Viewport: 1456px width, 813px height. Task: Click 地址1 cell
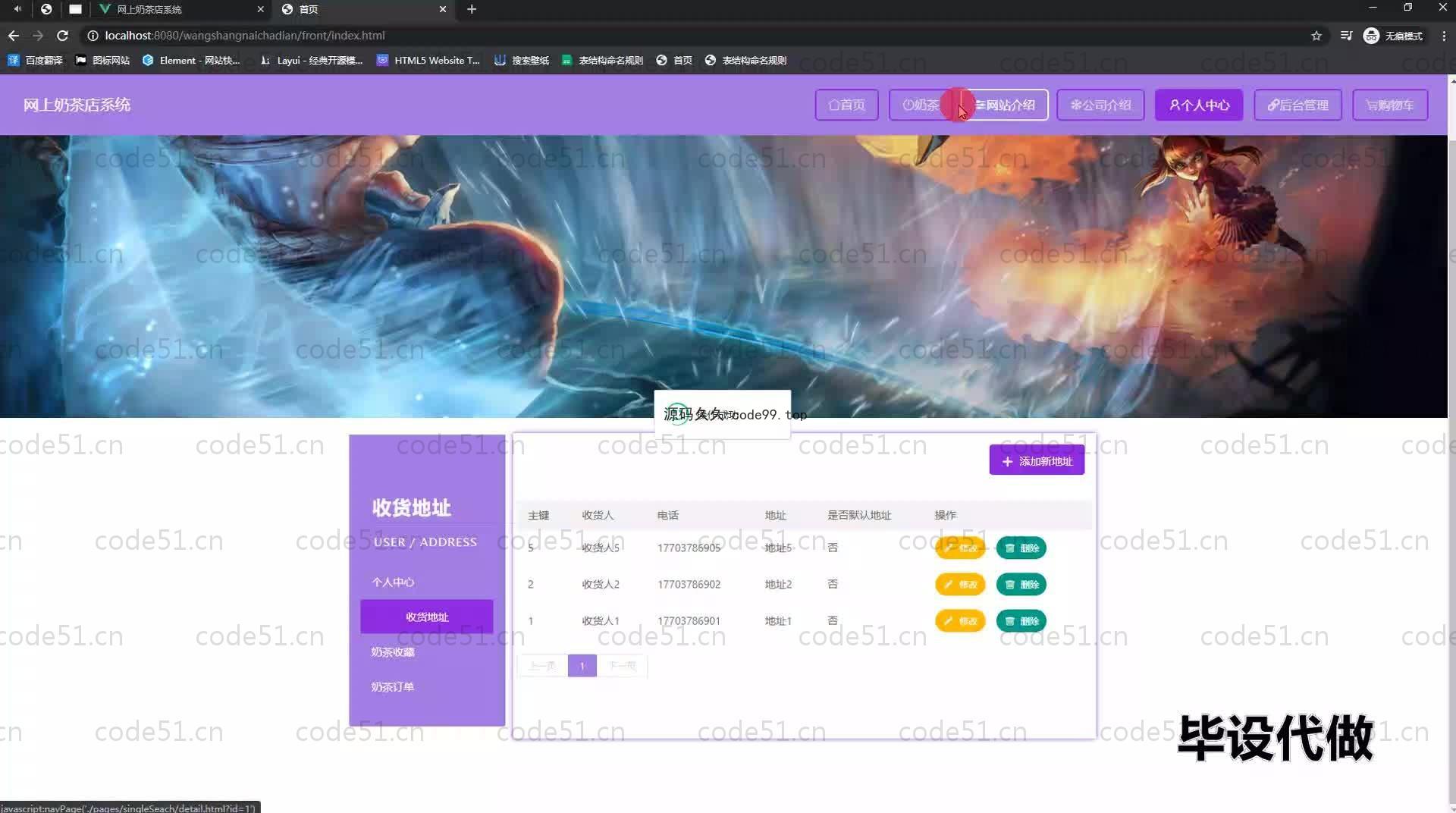coord(778,620)
